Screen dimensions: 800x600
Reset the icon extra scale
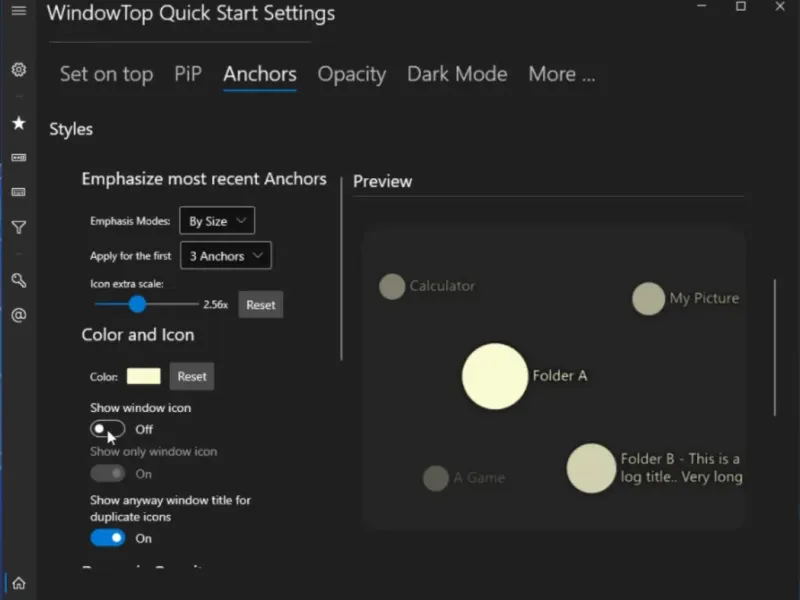click(x=260, y=305)
